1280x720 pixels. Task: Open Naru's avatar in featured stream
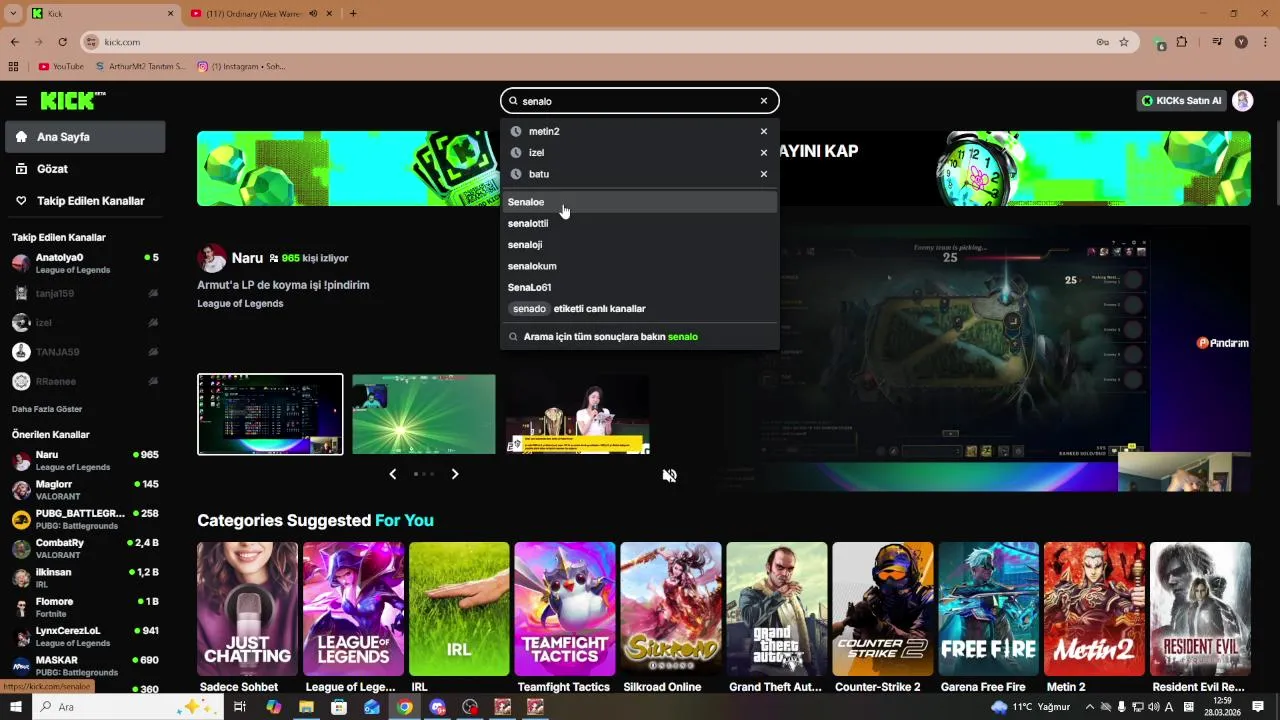[212, 258]
